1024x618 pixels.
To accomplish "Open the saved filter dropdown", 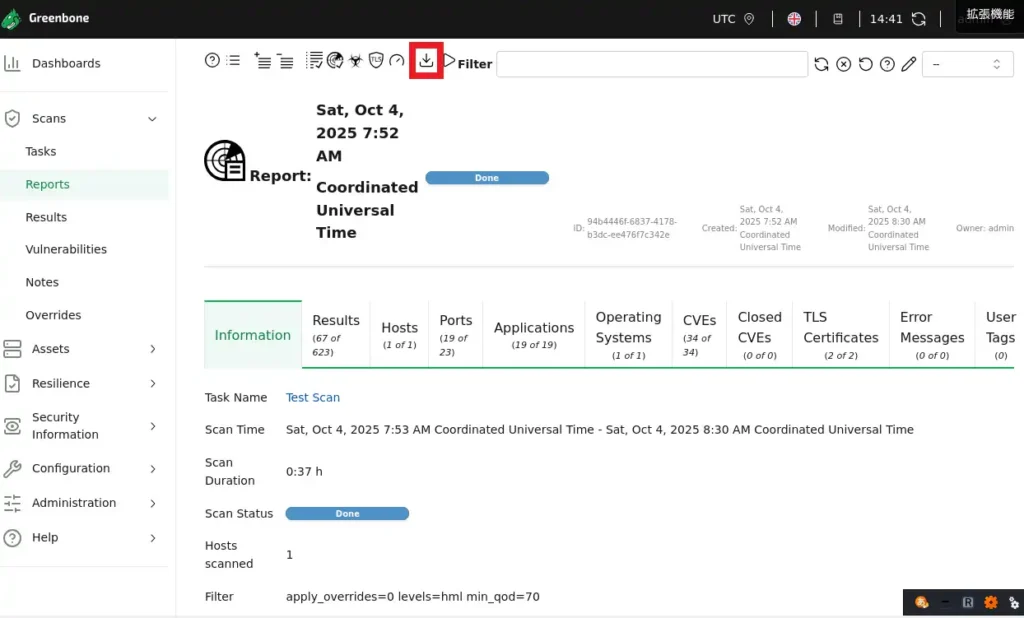I will (x=966, y=64).
